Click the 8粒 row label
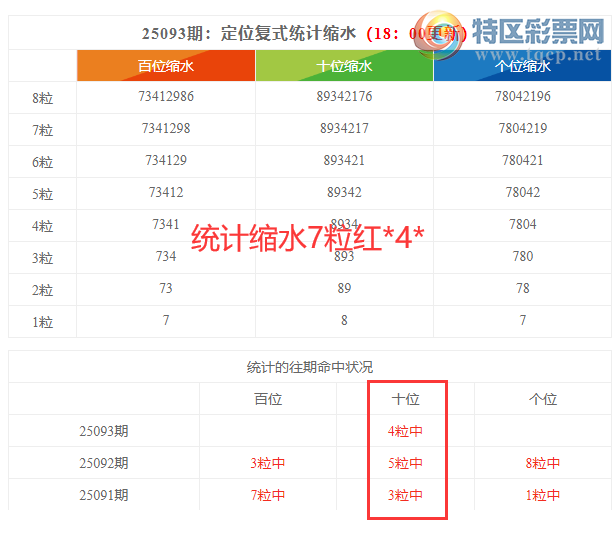 [42, 98]
